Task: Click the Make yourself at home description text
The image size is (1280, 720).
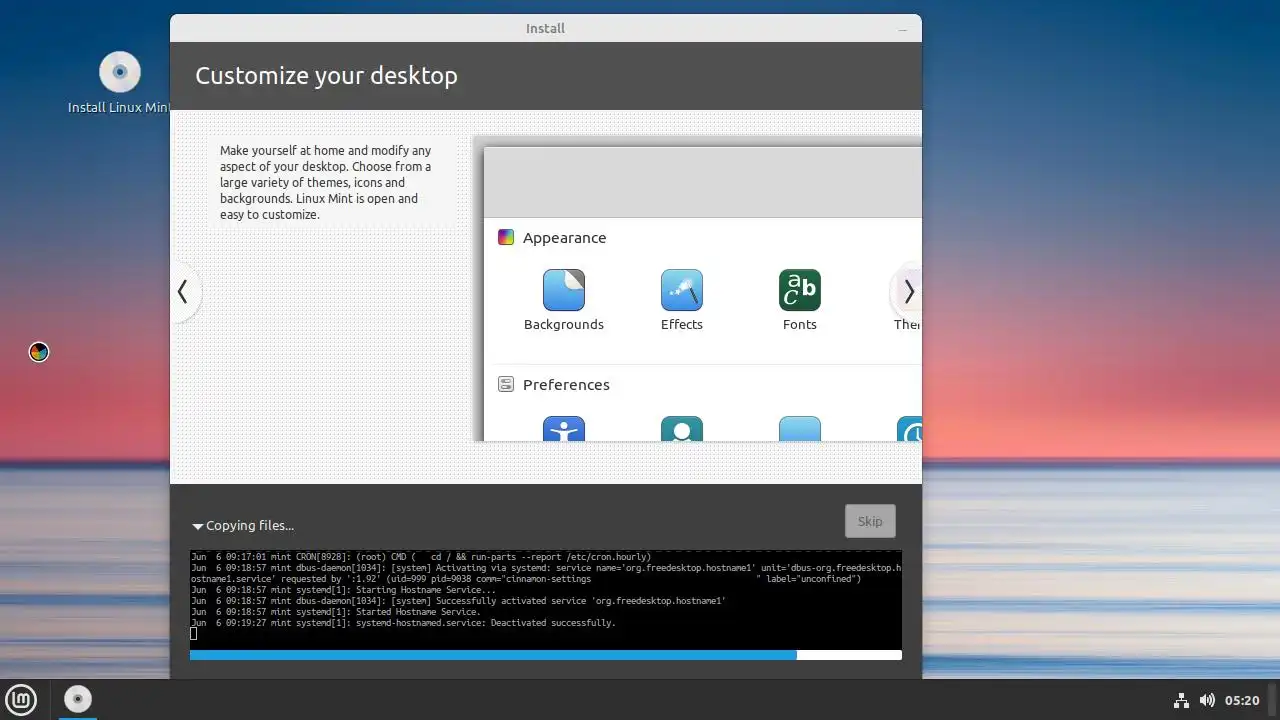Action: 326,182
